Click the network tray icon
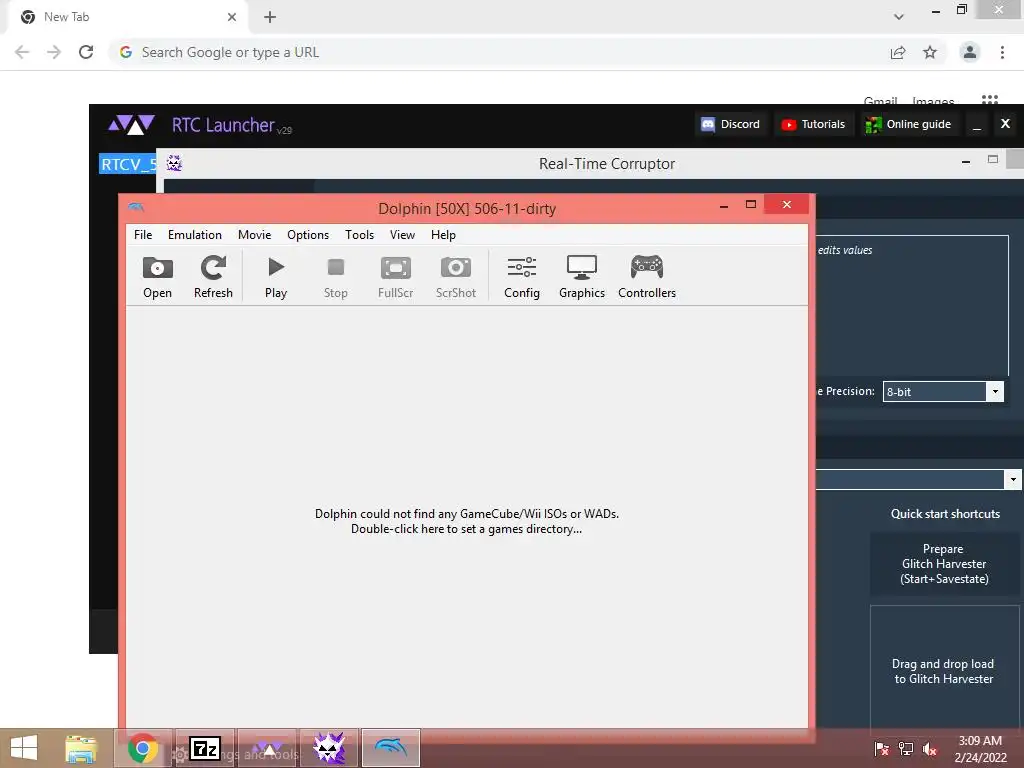1024x768 pixels. (x=906, y=749)
